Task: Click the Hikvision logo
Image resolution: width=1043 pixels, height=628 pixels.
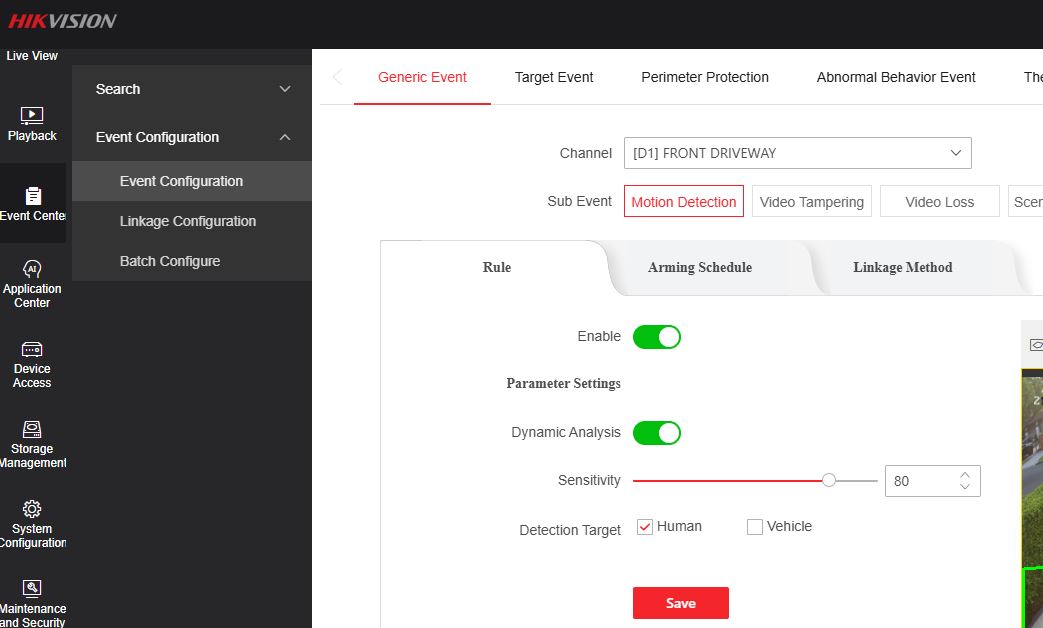Action: coord(63,21)
